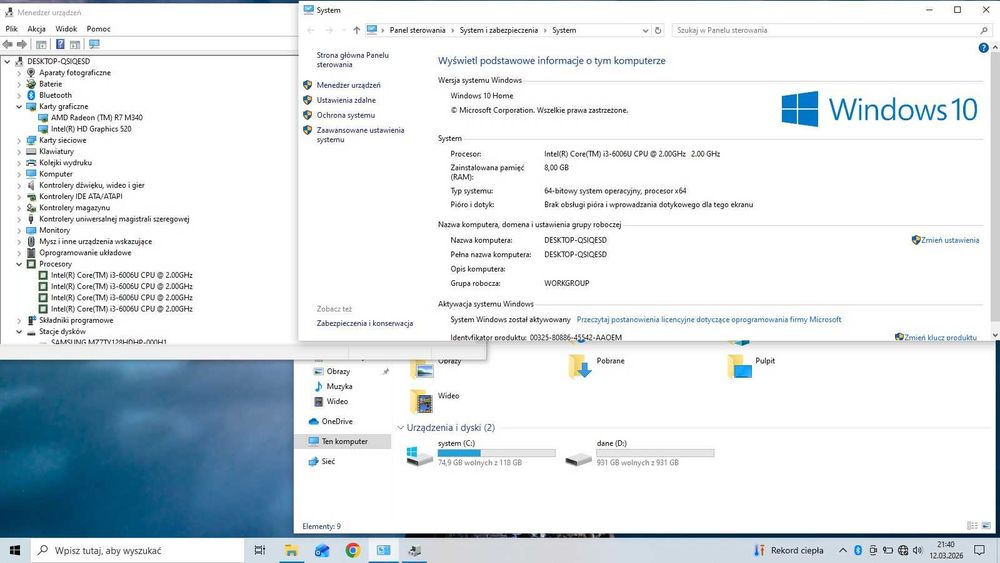Open Ustawienia zdalne in System window

(x=346, y=100)
